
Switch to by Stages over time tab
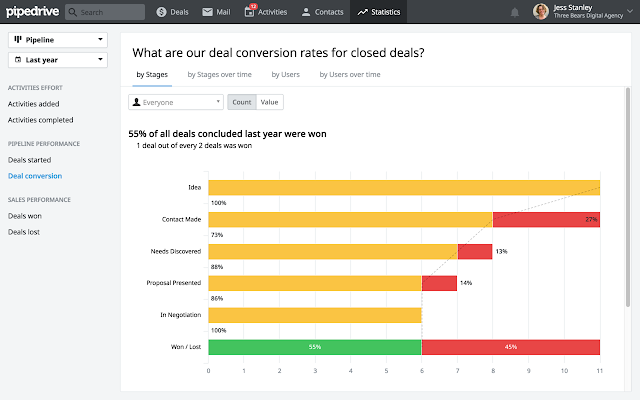[220, 74]
